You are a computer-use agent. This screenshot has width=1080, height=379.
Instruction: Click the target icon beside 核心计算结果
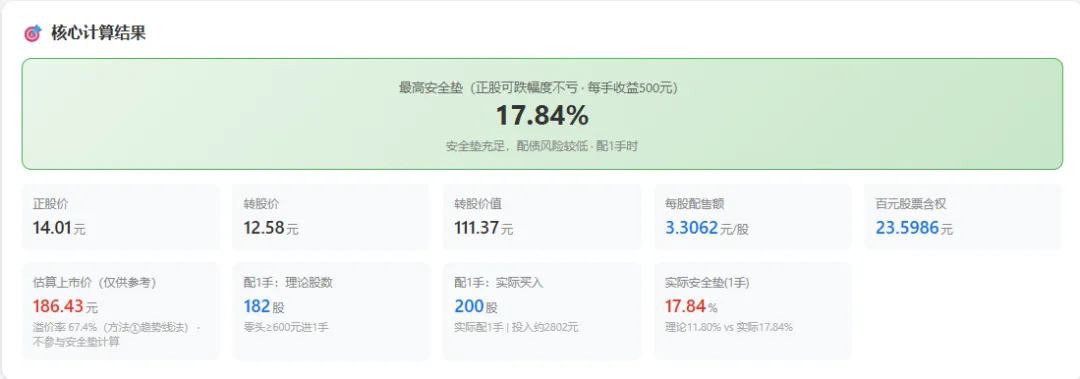click(x=32, y=33)
